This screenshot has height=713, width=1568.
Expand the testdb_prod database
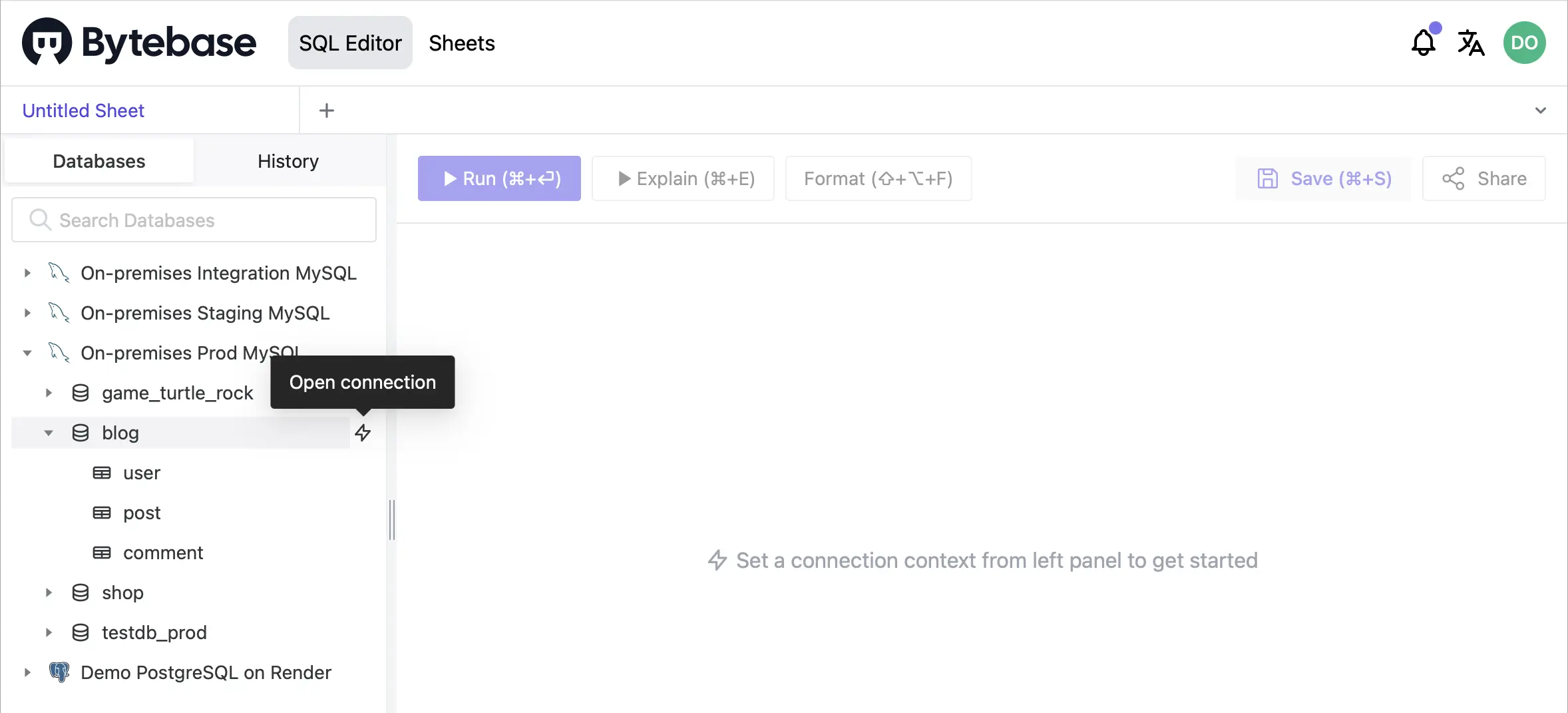(x=48, y=632)
